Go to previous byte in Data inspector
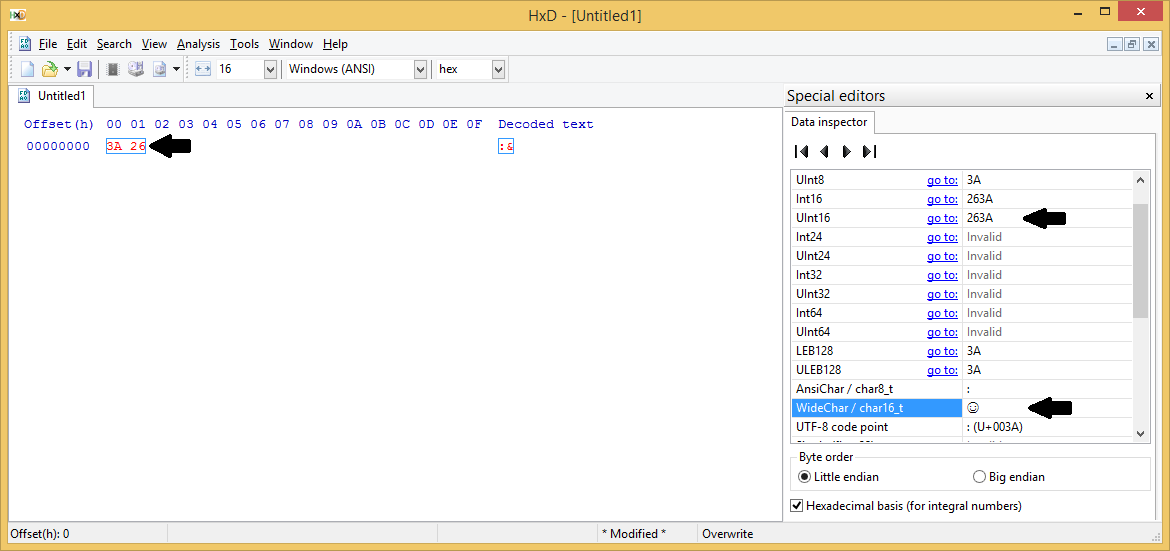This screenshot has width=1170, height=551. (824, 152)
